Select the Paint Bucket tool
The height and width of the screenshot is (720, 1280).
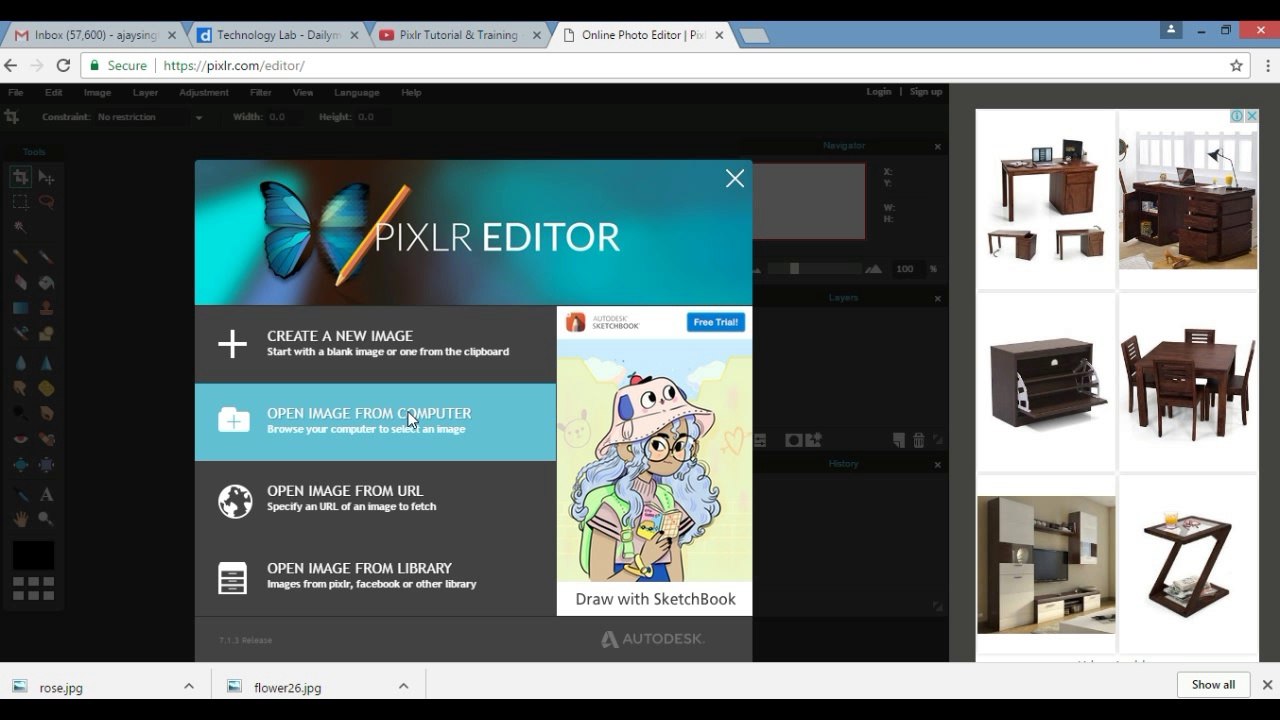click(46, 283)
